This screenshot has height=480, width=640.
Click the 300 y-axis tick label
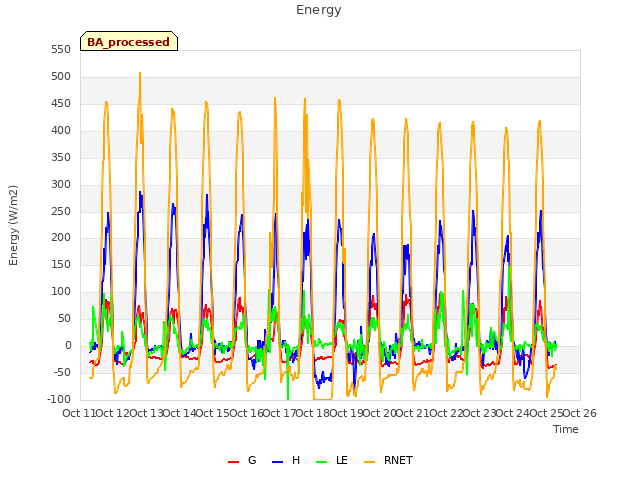click(x=61, y=184)
